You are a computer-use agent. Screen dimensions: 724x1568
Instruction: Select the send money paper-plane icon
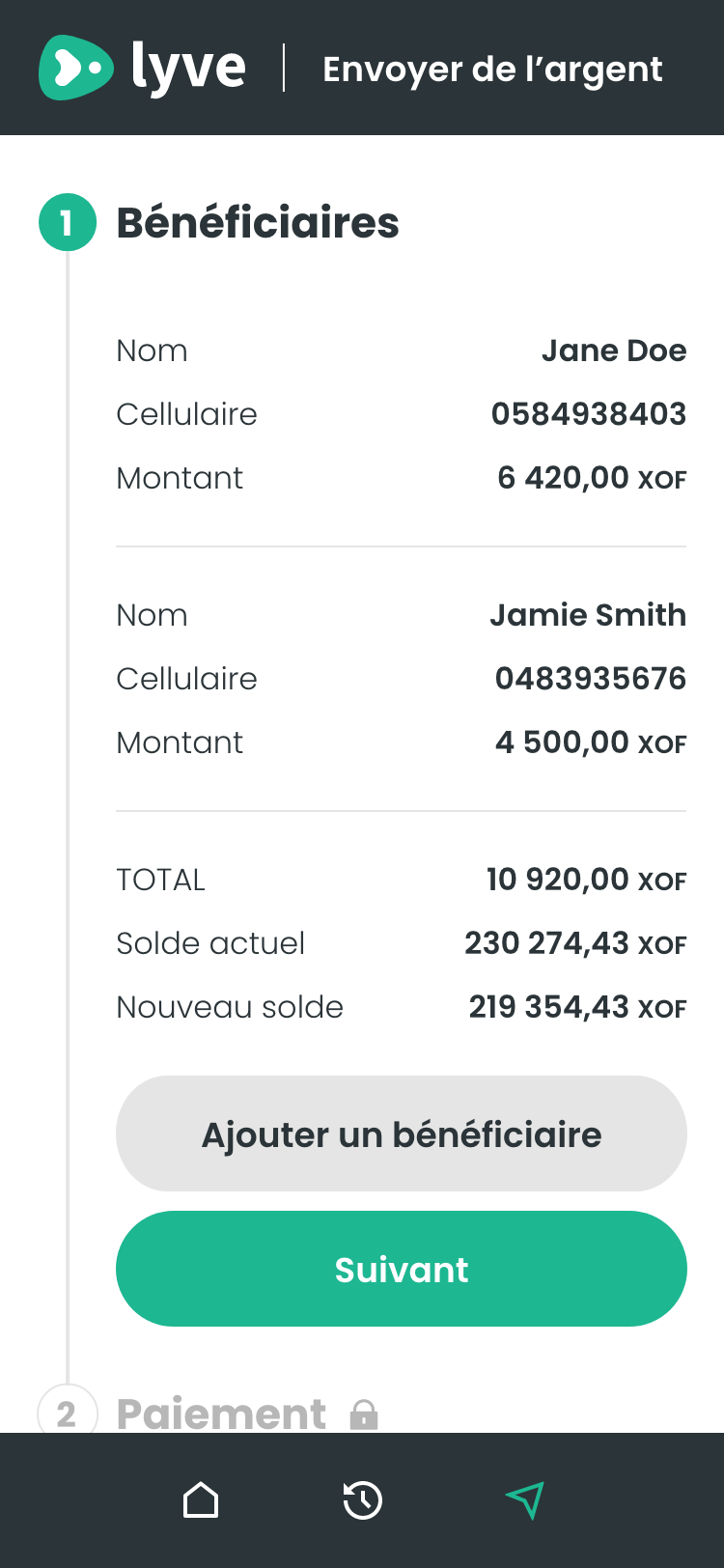(x=525, y=1500)
